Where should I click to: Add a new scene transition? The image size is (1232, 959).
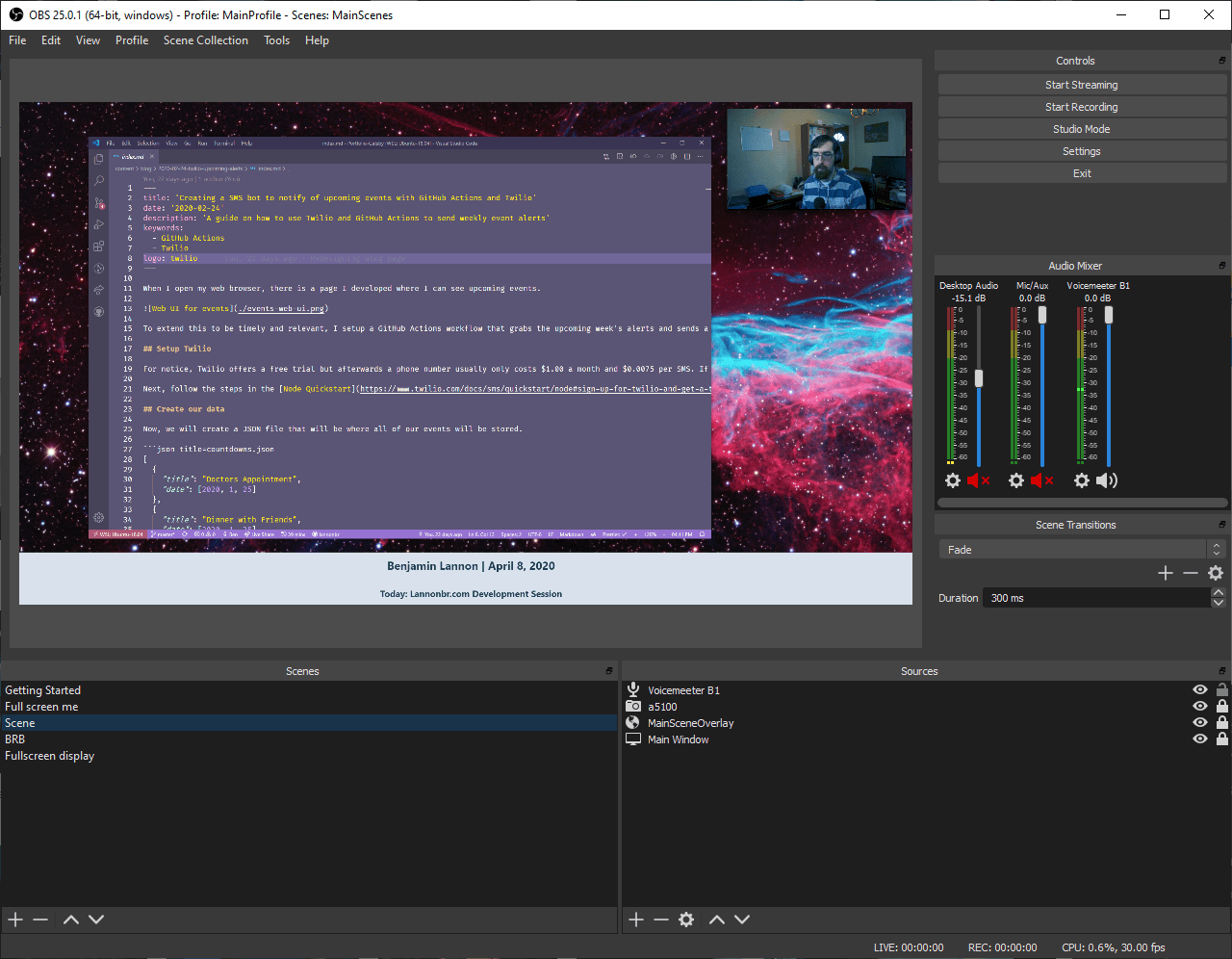coord(1166,573)
